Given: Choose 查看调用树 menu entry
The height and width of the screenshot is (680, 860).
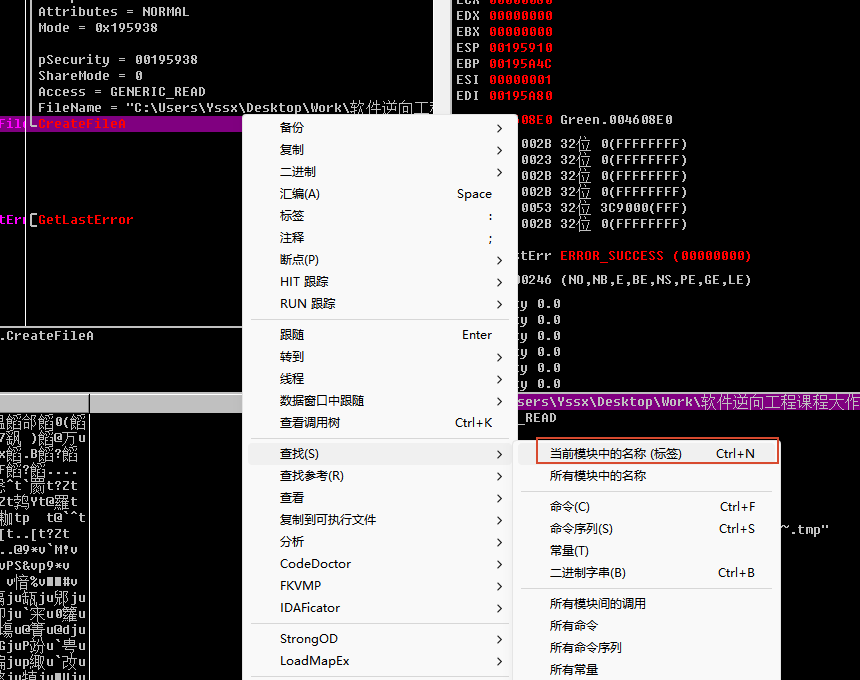Looking at the screenshot, I should [380, 422].
